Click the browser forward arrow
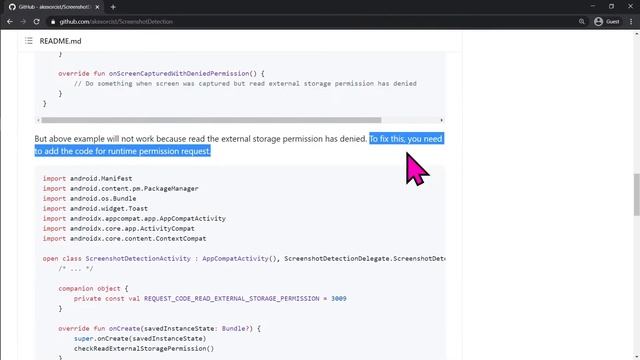This screenshot has height=360, width=640. coord(23,22)
